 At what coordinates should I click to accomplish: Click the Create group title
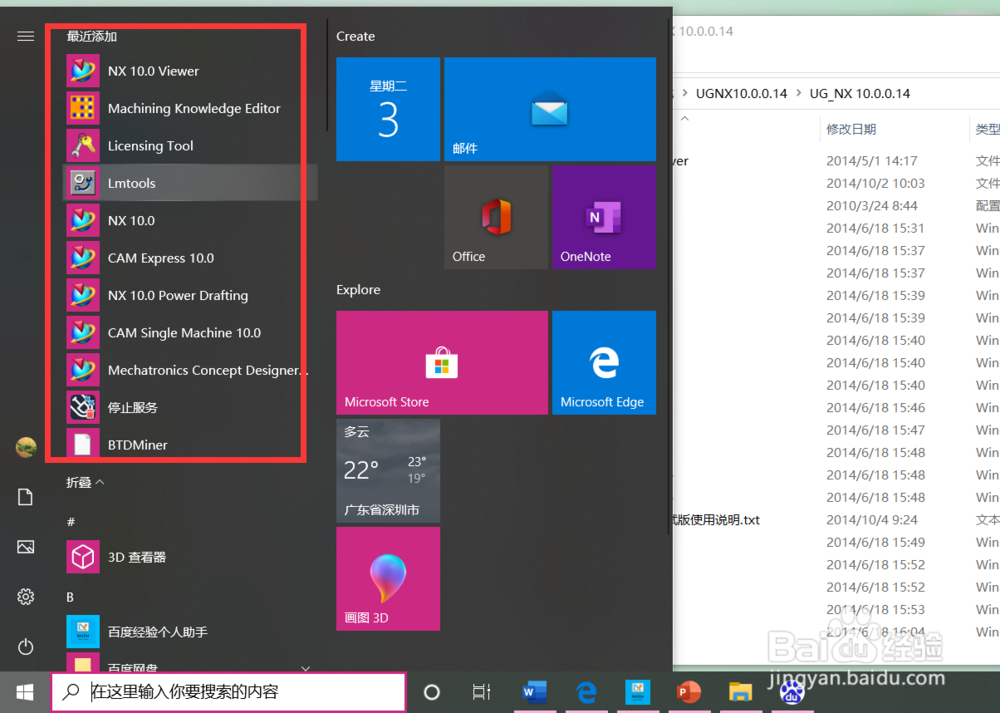coord(355,36)
